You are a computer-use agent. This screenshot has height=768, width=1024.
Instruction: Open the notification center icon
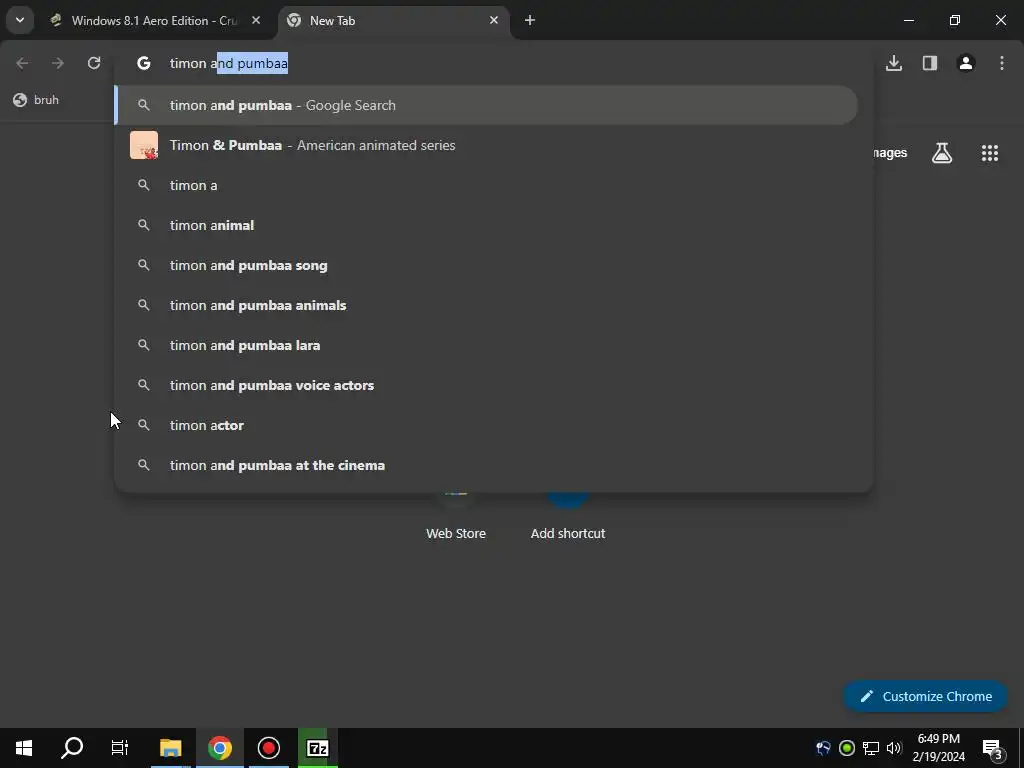[993, 748]
